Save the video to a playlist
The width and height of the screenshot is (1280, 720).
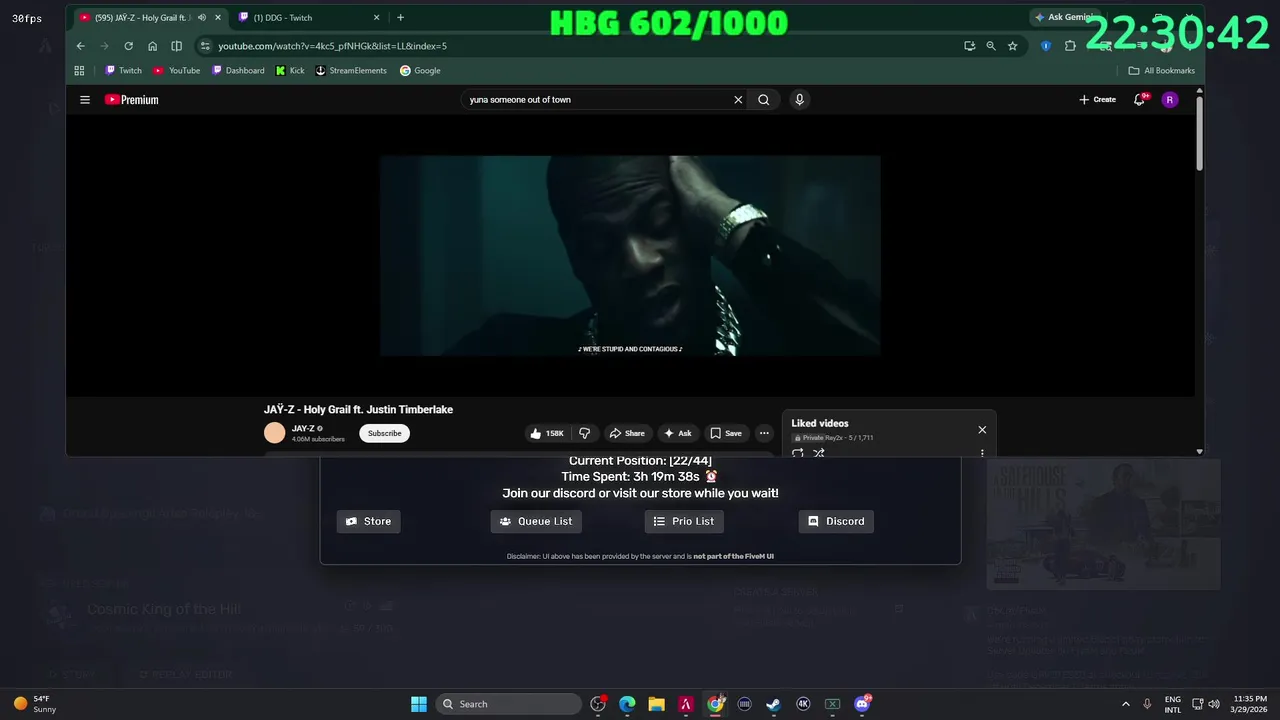click(726, 433)
